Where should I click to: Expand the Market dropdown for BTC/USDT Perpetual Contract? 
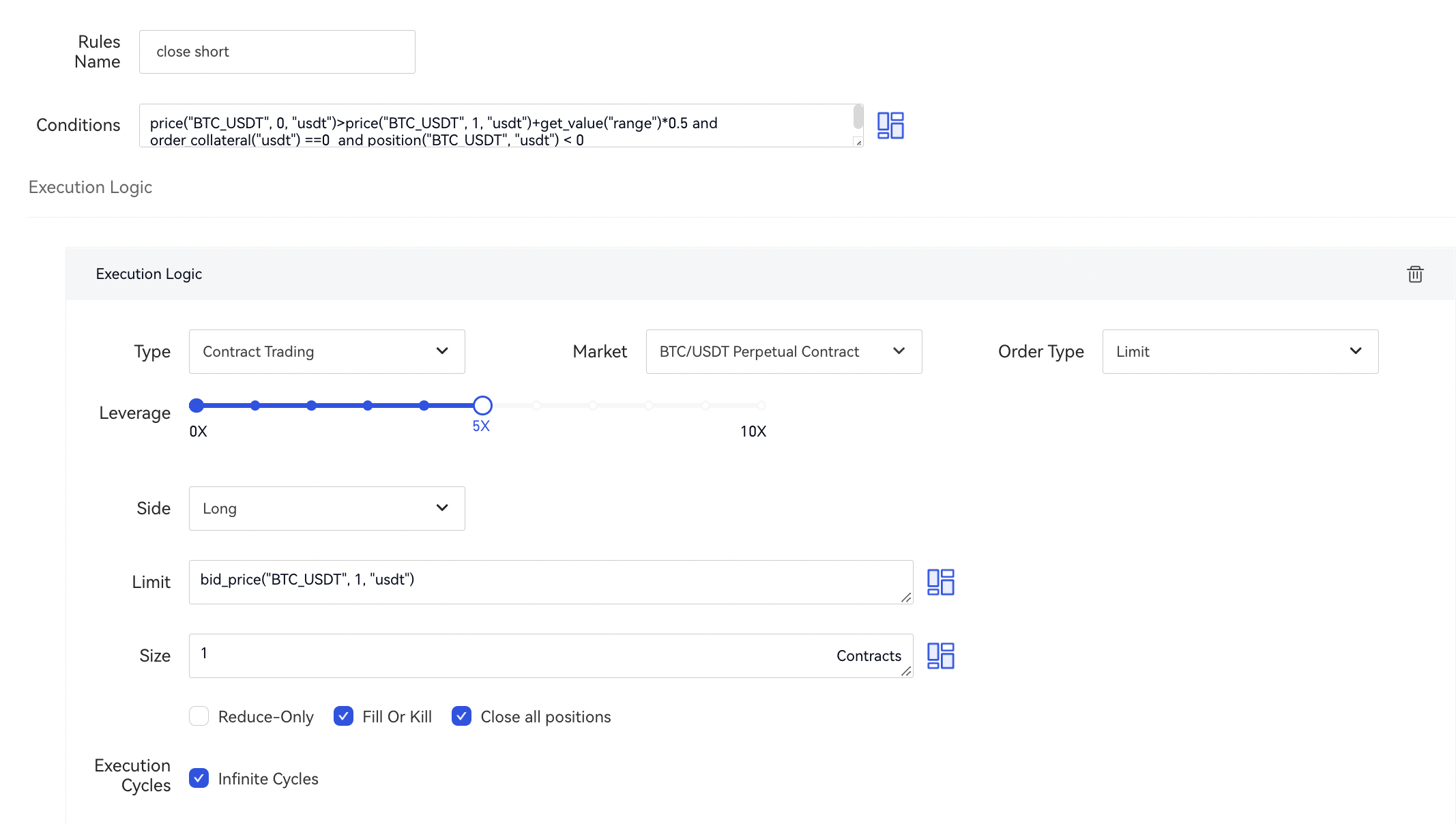point(783,352)
